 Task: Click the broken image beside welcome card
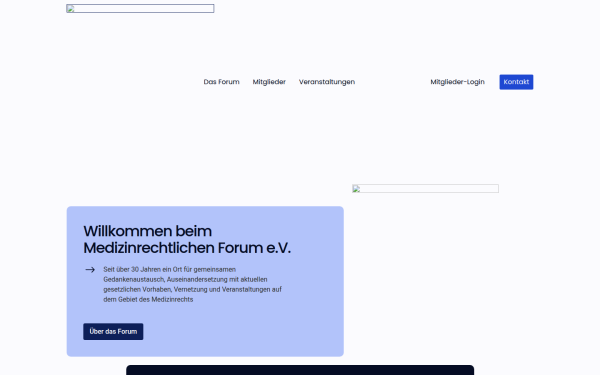click(x=425, y=189)
